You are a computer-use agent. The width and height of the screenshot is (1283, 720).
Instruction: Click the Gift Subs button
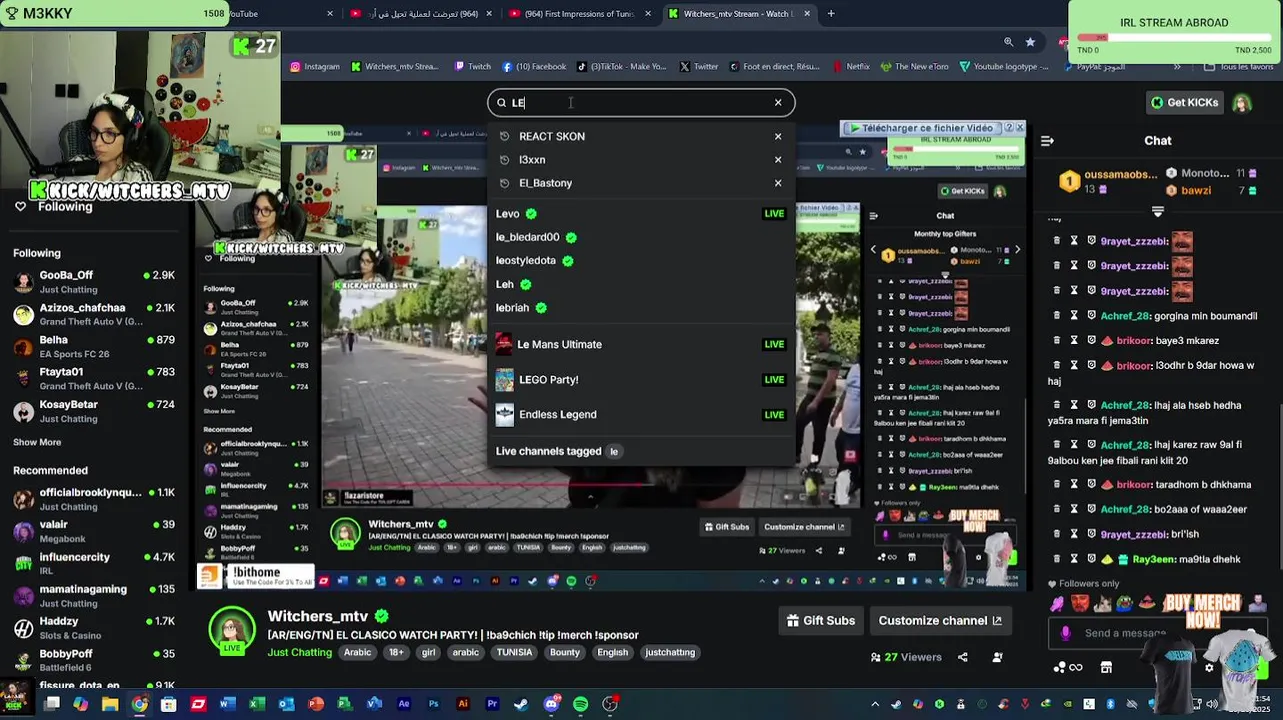[x=821, y=620]
